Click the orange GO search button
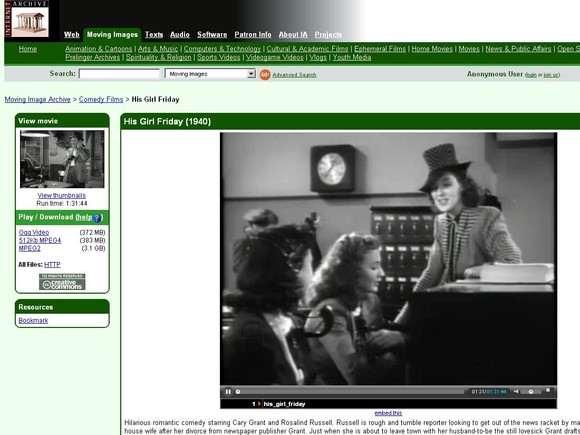Image resolution: width=580 pixels, height=435 pixels. pos(265,74)
